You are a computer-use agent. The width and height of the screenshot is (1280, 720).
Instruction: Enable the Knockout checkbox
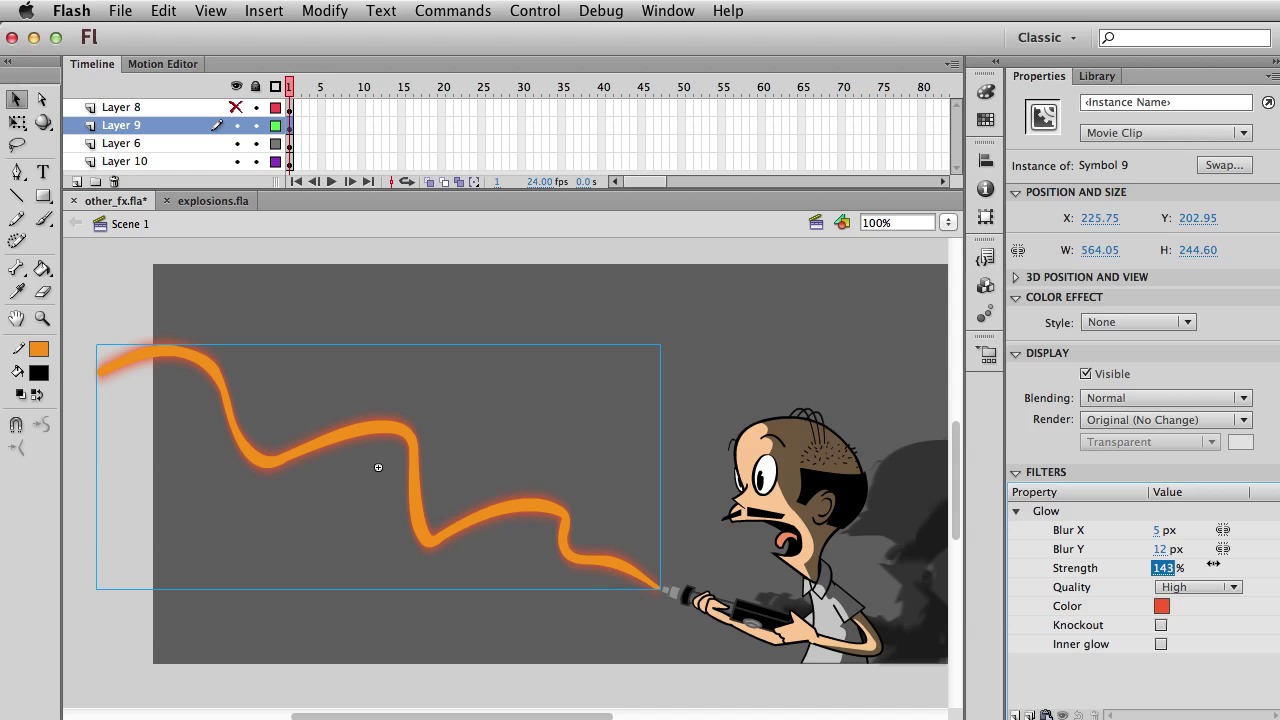coord(1161,625)
